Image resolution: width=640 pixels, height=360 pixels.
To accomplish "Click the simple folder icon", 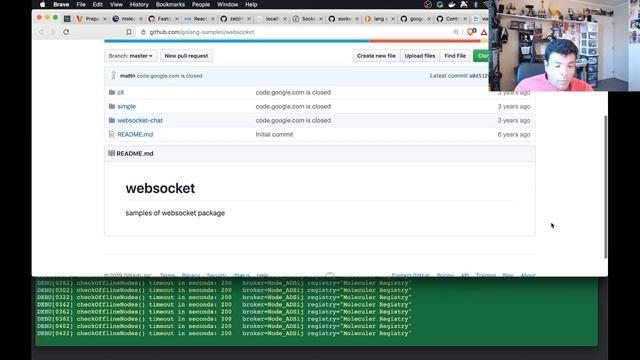I will 112,106.
